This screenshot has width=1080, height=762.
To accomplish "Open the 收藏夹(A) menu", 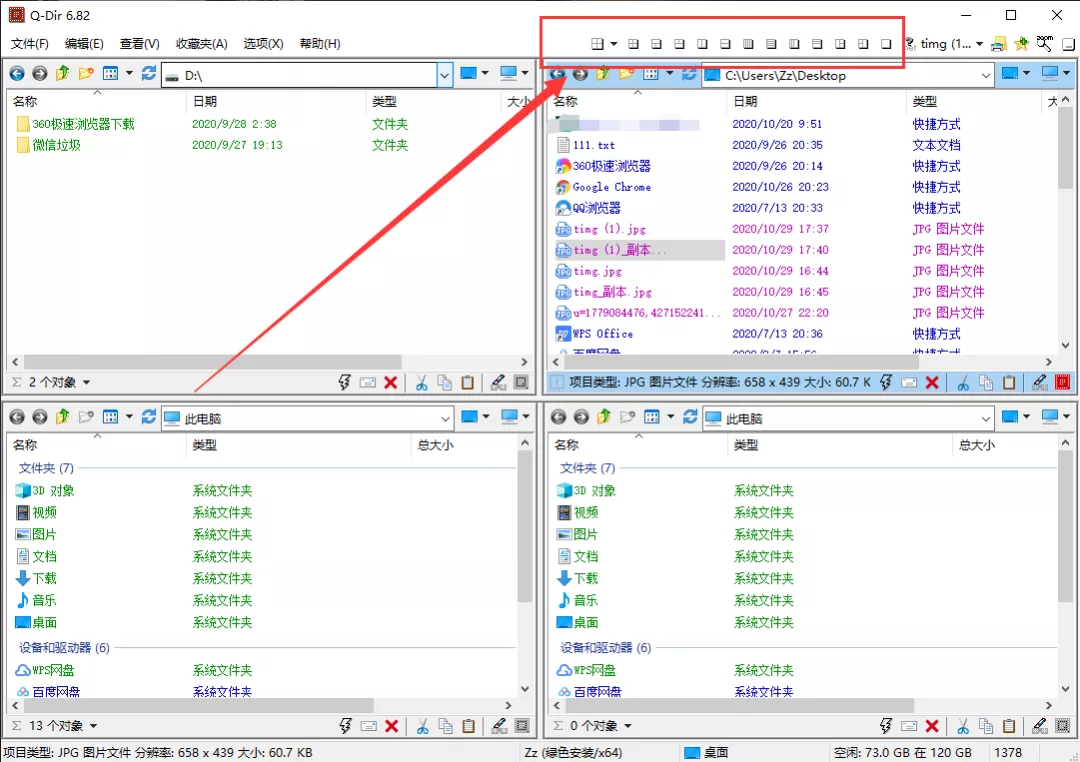I will (x=201, y=43).
